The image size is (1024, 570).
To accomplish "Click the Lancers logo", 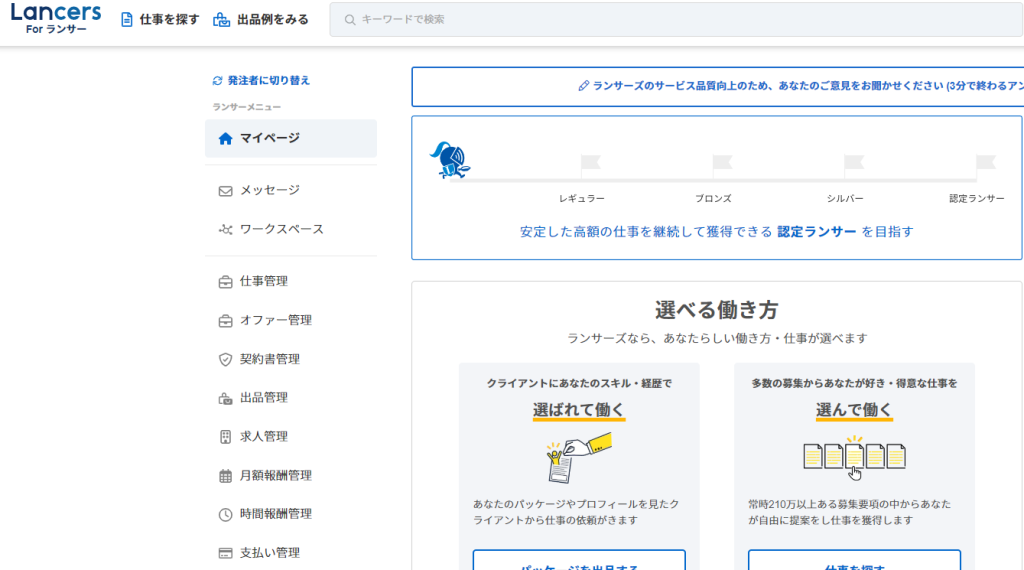I will click(x=56, y=19).
